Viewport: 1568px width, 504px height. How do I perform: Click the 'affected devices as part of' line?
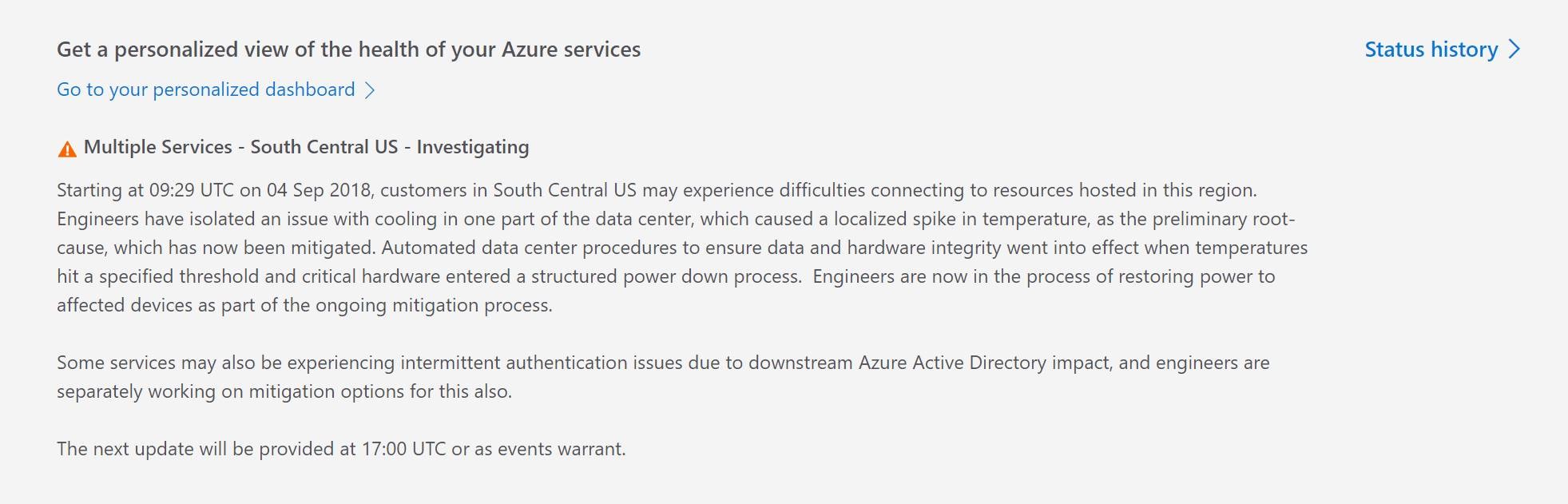(304, 305)
